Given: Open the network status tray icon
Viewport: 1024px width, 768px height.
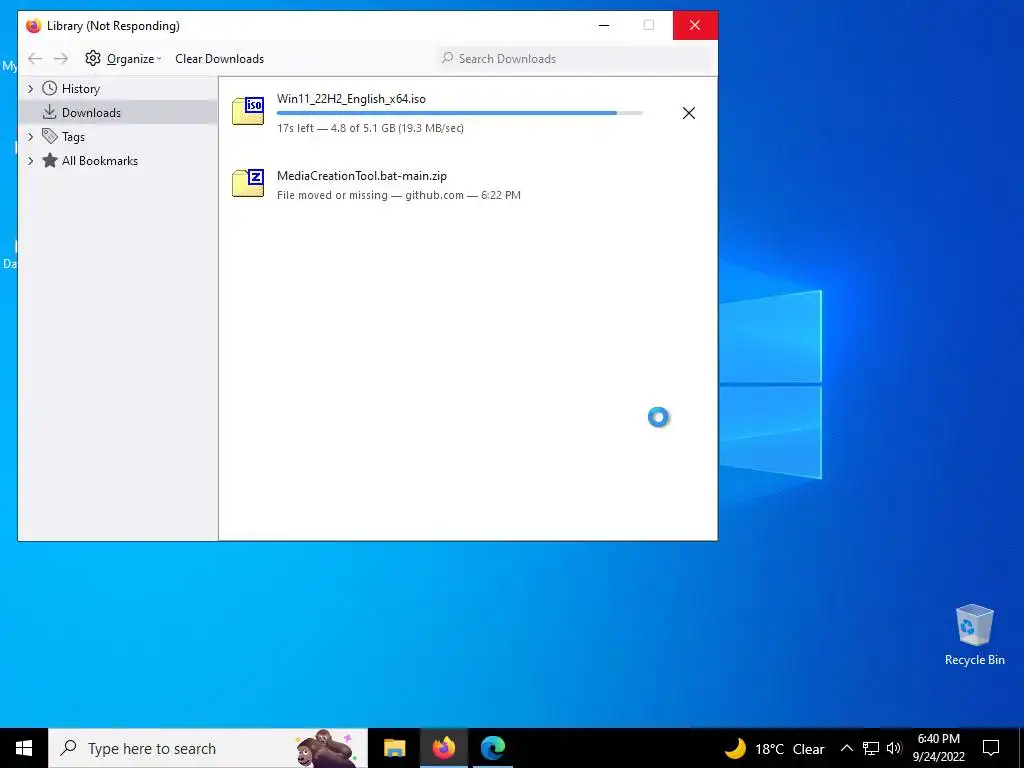Looking at the screenshot, I should click(871, 748).
